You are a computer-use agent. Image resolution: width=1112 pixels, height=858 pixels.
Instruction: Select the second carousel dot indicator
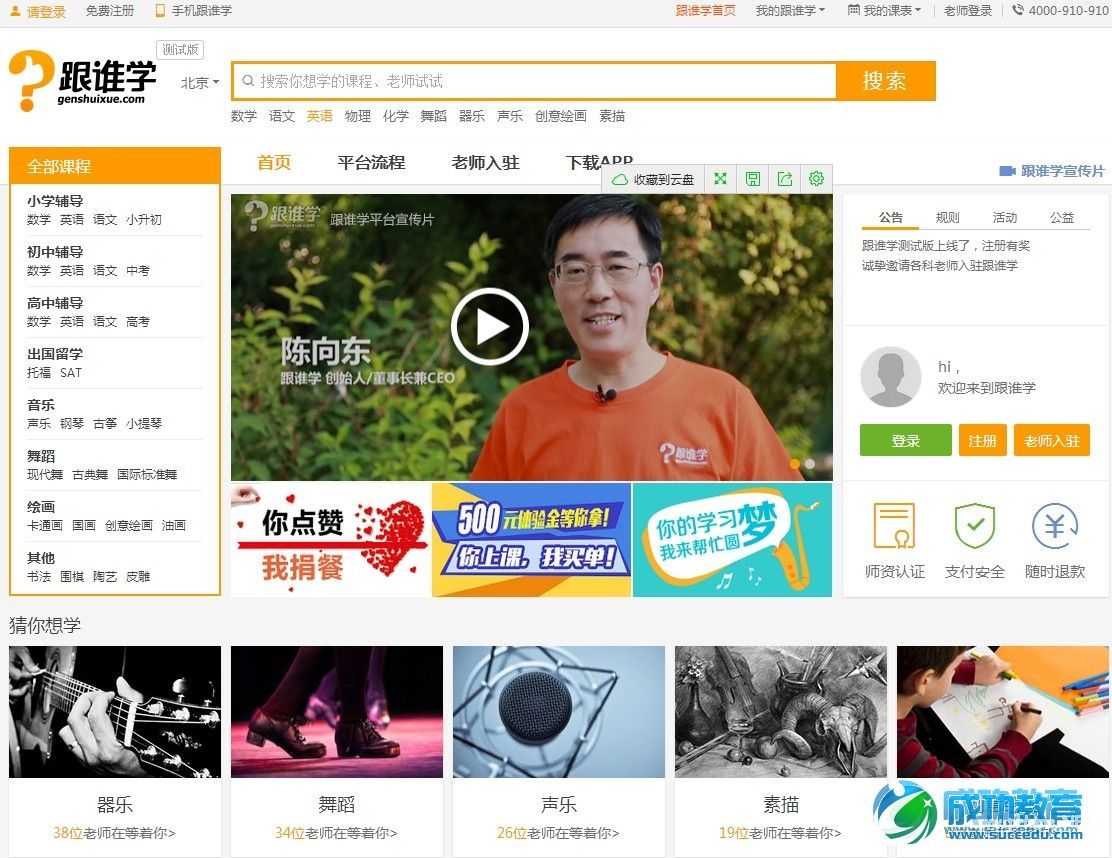(x=810, y=464)
